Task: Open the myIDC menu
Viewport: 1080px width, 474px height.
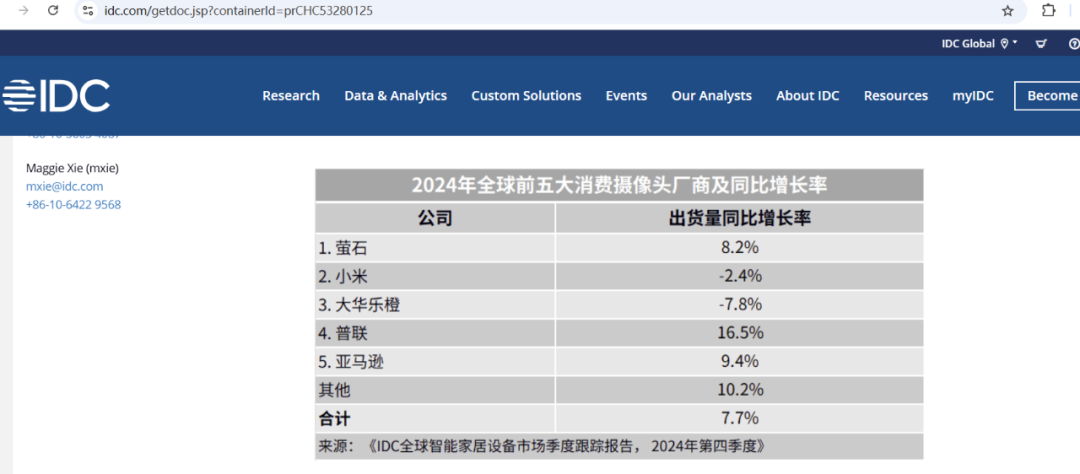Action: [x=973, y=96]
